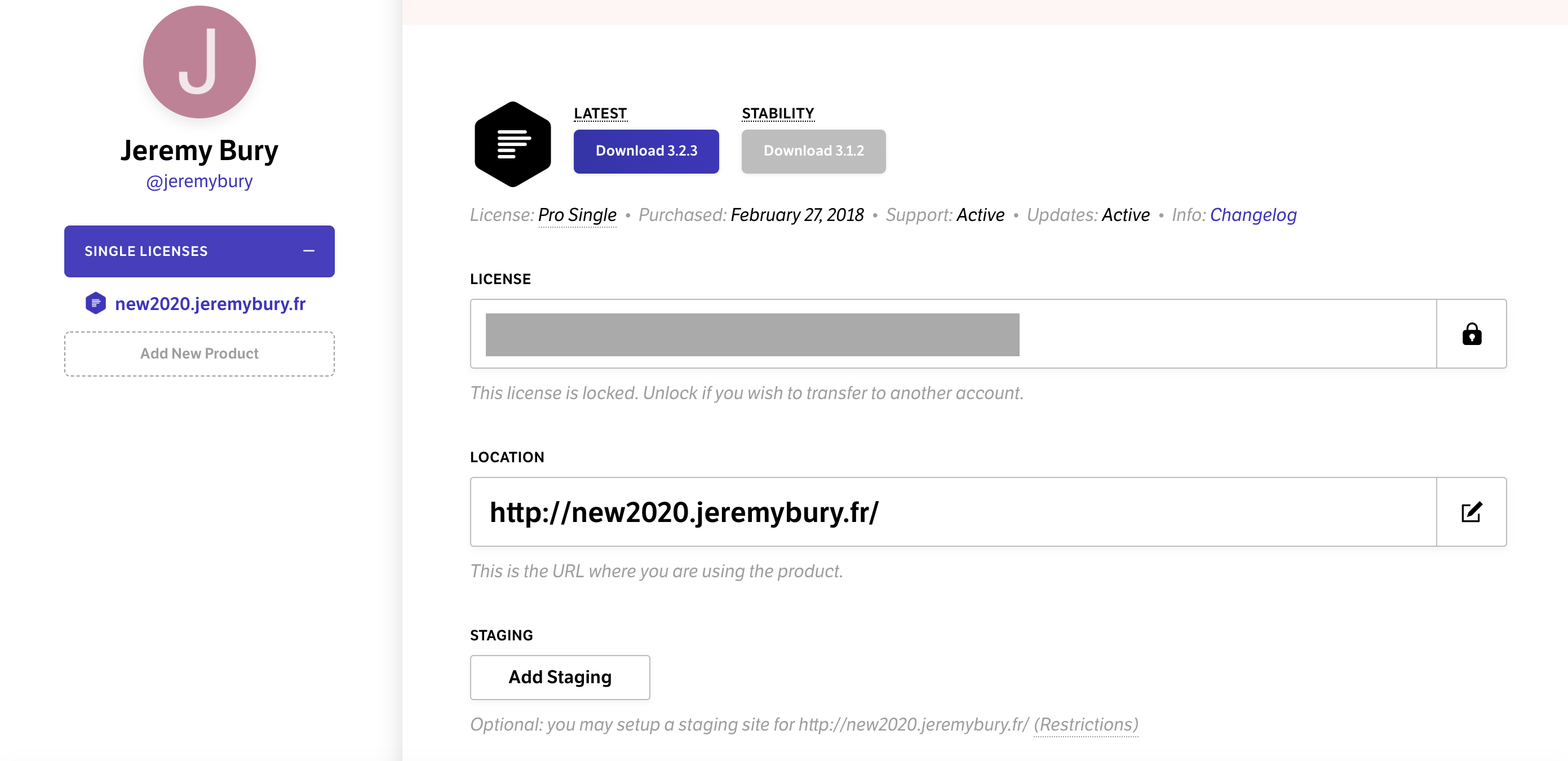Click the Pro Single license type link

click(x=577, y=215)
